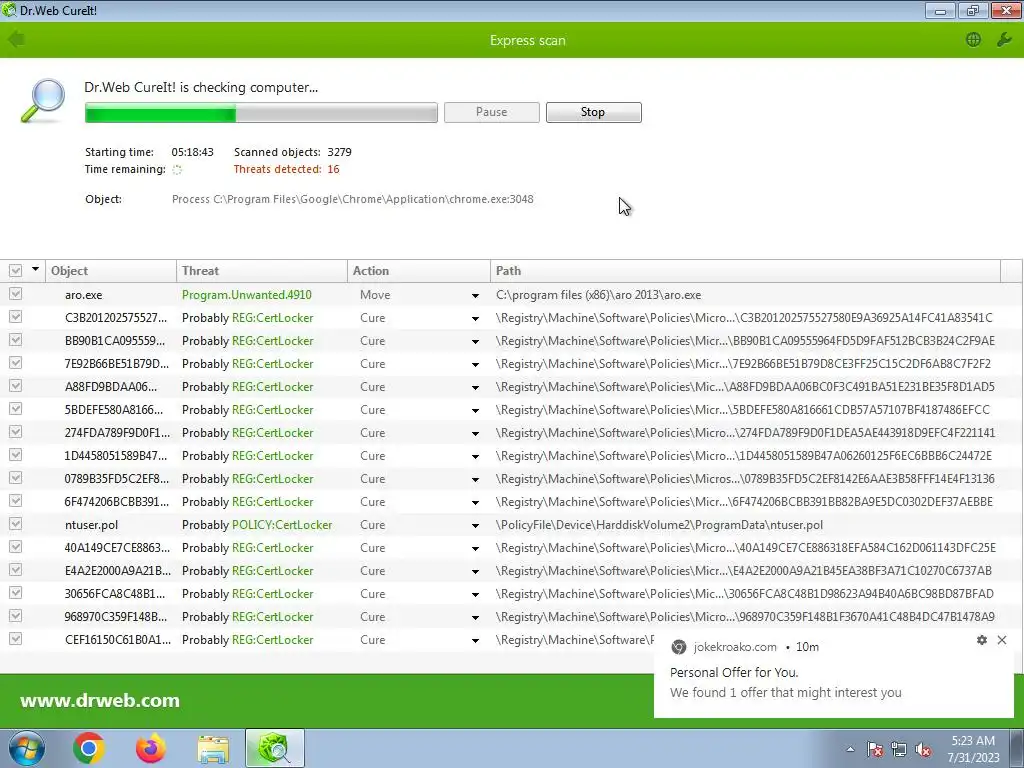This screenshot has height=768, width=1024.
Task: Uncheck checkbox for CEF16150C61B0A1 row
Action: 16,639
